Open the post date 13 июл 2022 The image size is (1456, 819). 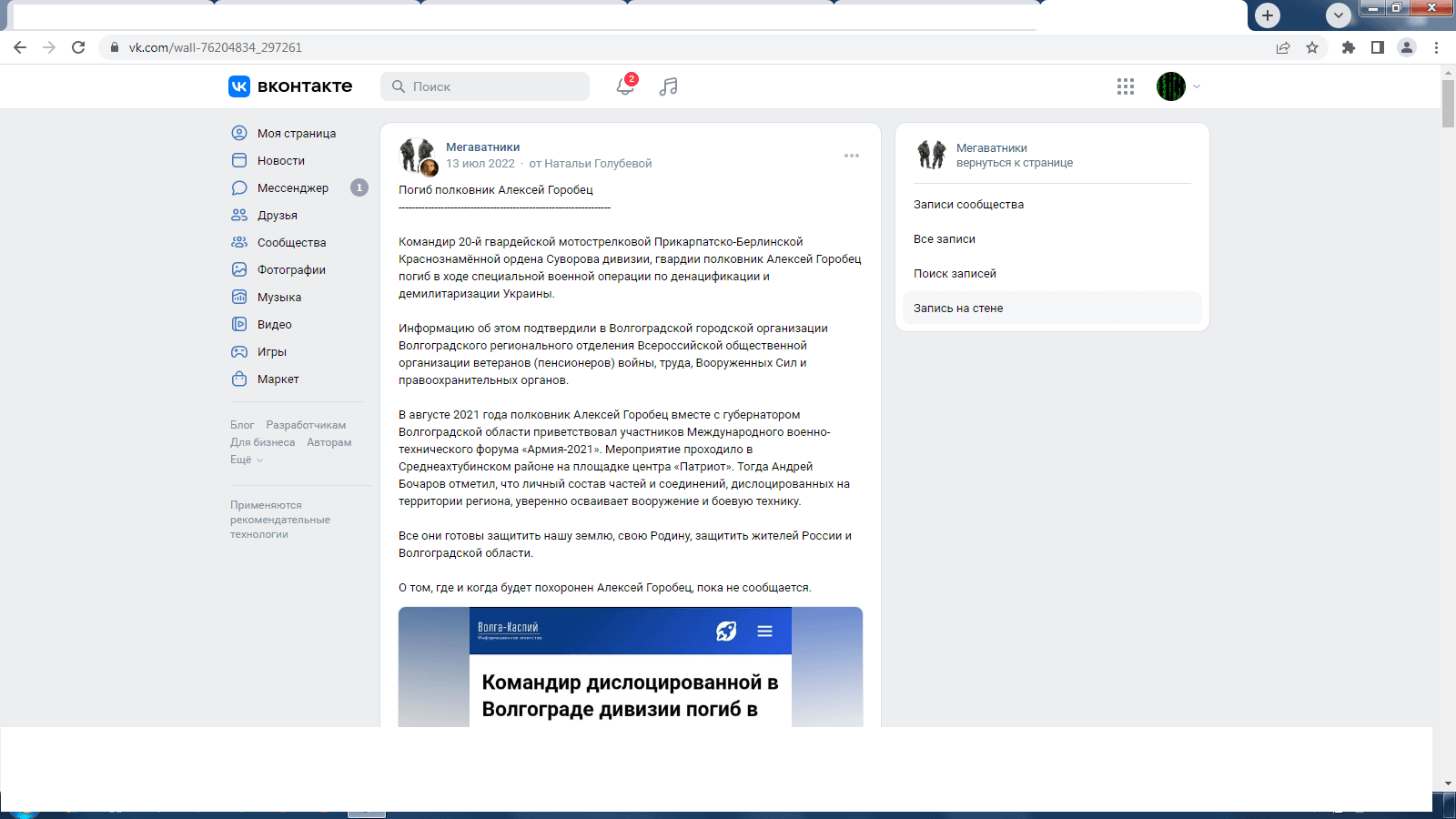click(x=480, y=164)
